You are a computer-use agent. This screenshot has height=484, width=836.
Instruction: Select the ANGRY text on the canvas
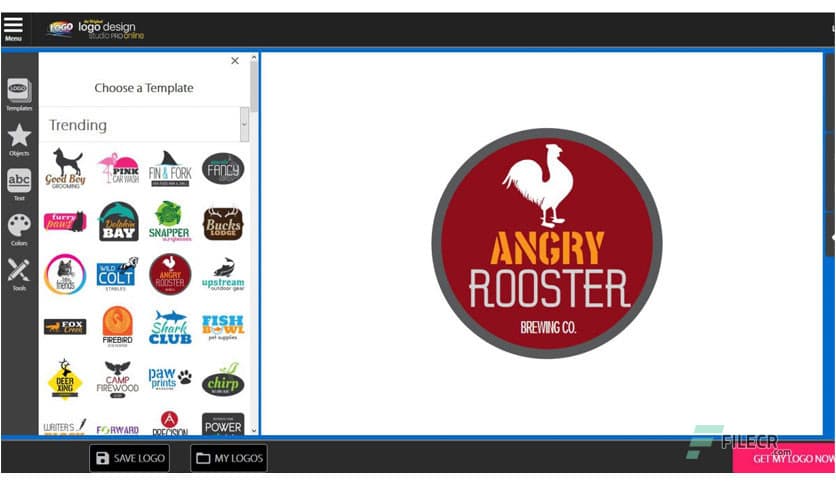(x=547, y=248)
